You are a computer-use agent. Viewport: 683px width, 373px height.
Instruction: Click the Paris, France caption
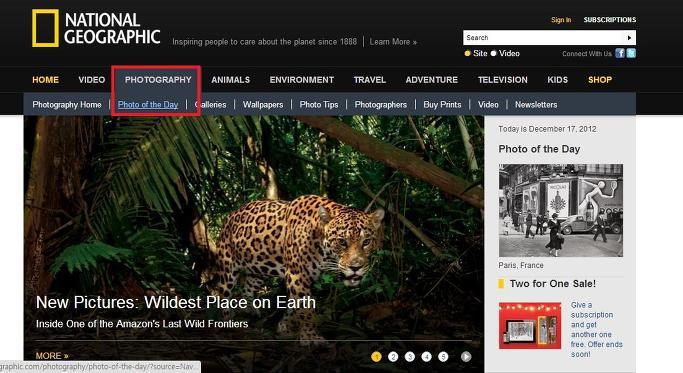point(521,265)
